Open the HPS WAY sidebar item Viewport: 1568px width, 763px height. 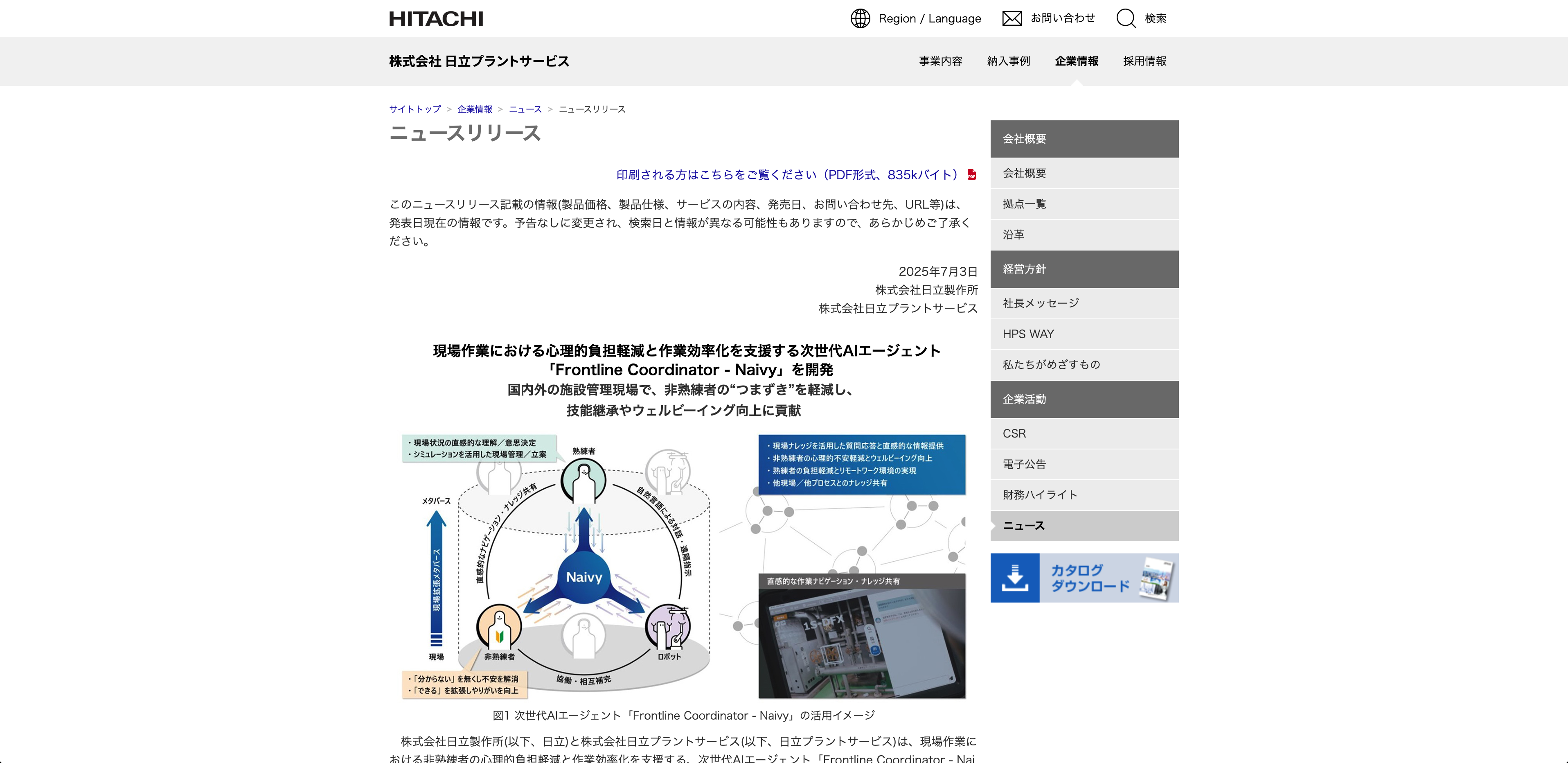click(1028, 334)
